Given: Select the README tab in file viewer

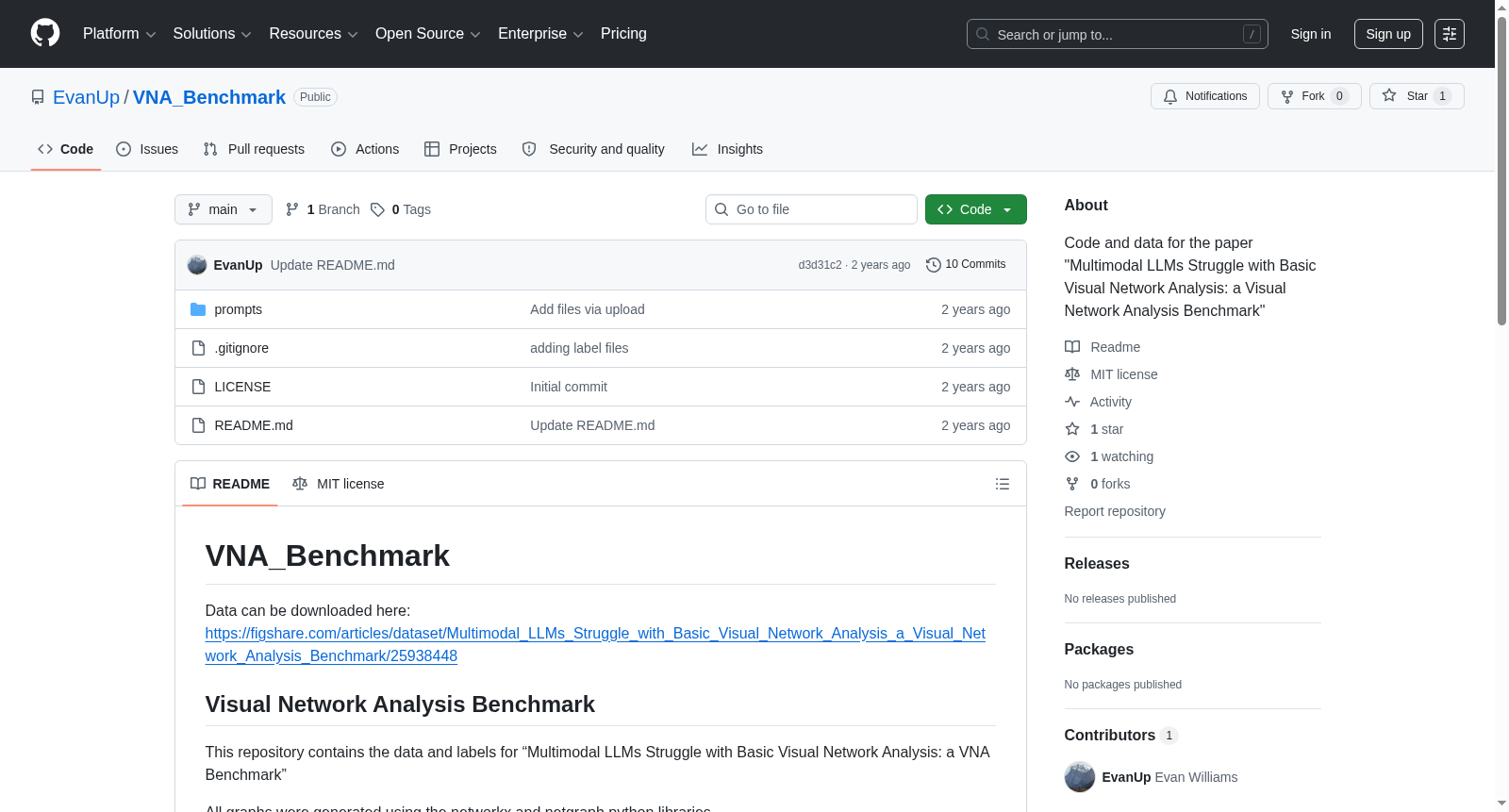Looking at the screenshot, I should point(230,484).
